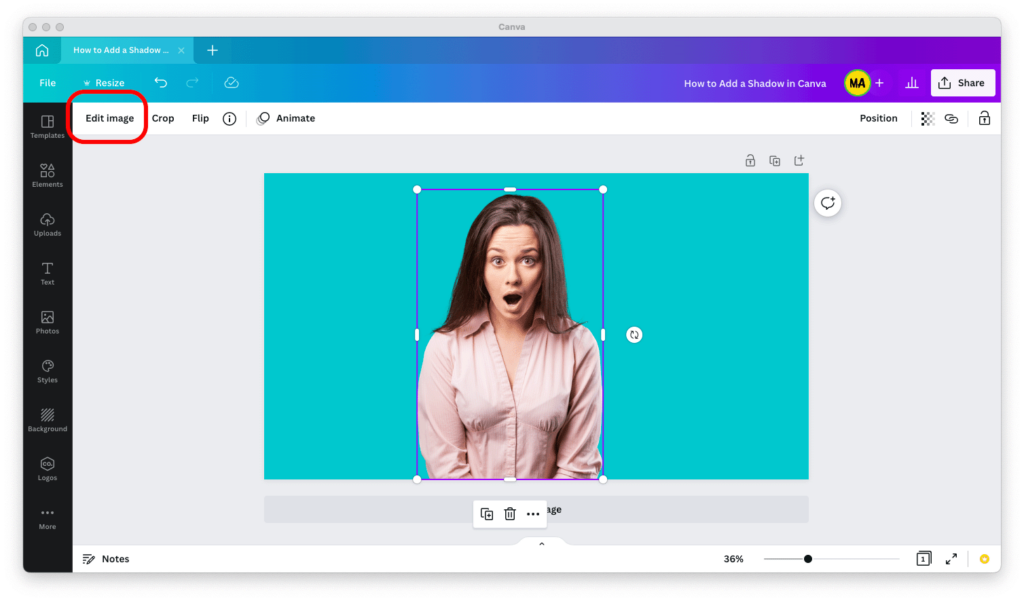Close the How to Add a Shadow tab
The height and width of the screenshot is (601, 1024).
pos(181,50)
